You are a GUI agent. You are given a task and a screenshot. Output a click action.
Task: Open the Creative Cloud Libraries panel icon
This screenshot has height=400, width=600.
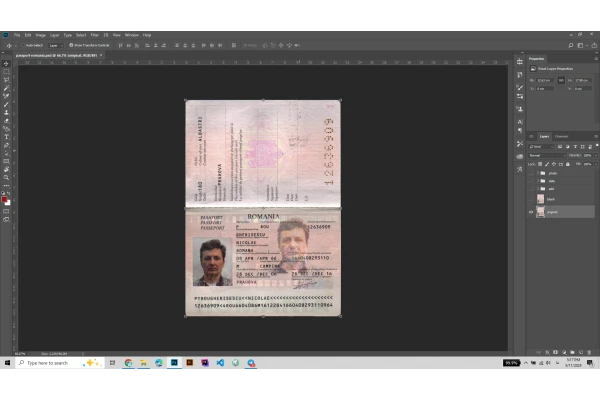tap(520, 156)
